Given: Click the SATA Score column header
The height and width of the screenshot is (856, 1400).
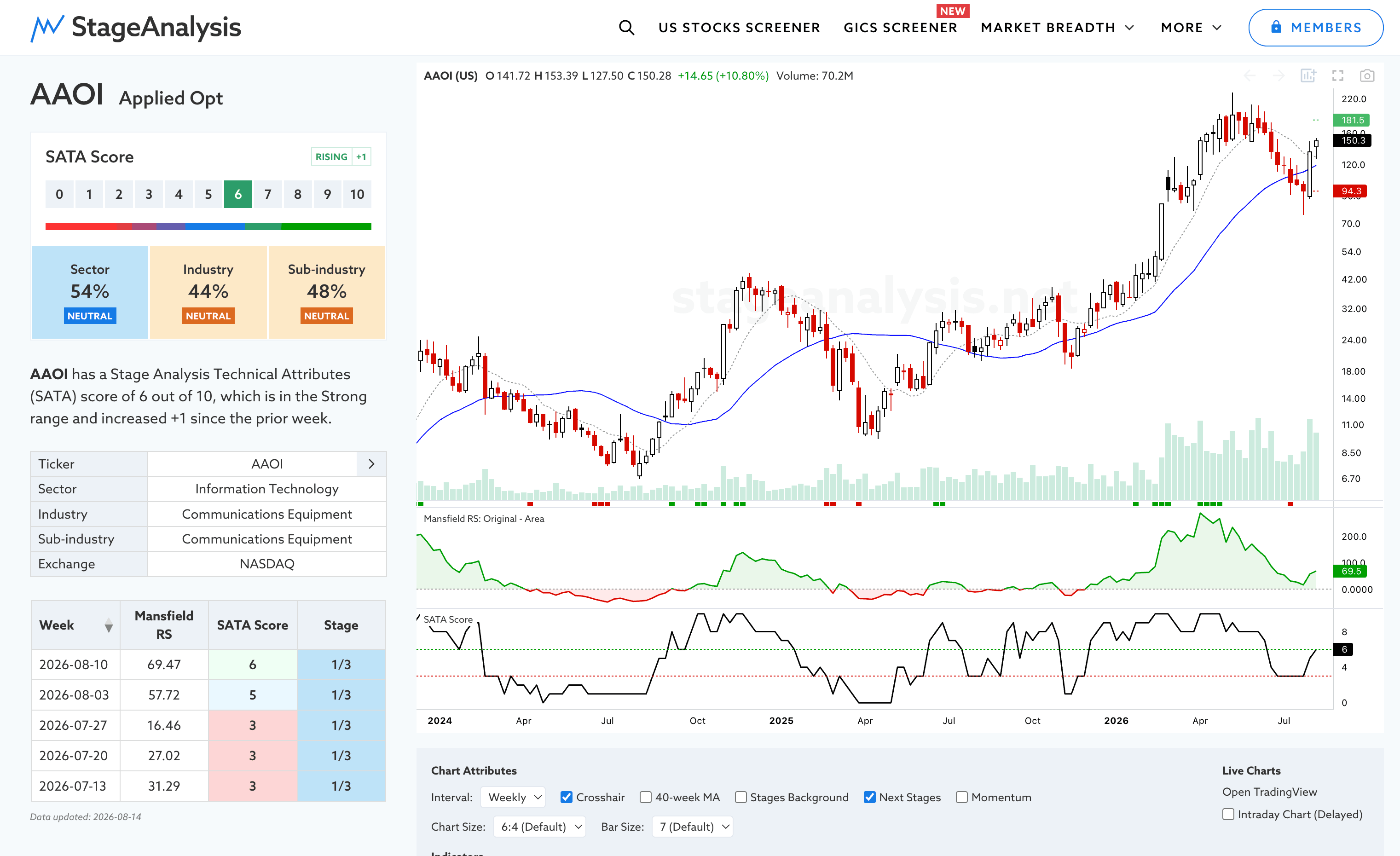Looking at the screenshot, I should 253,625.
